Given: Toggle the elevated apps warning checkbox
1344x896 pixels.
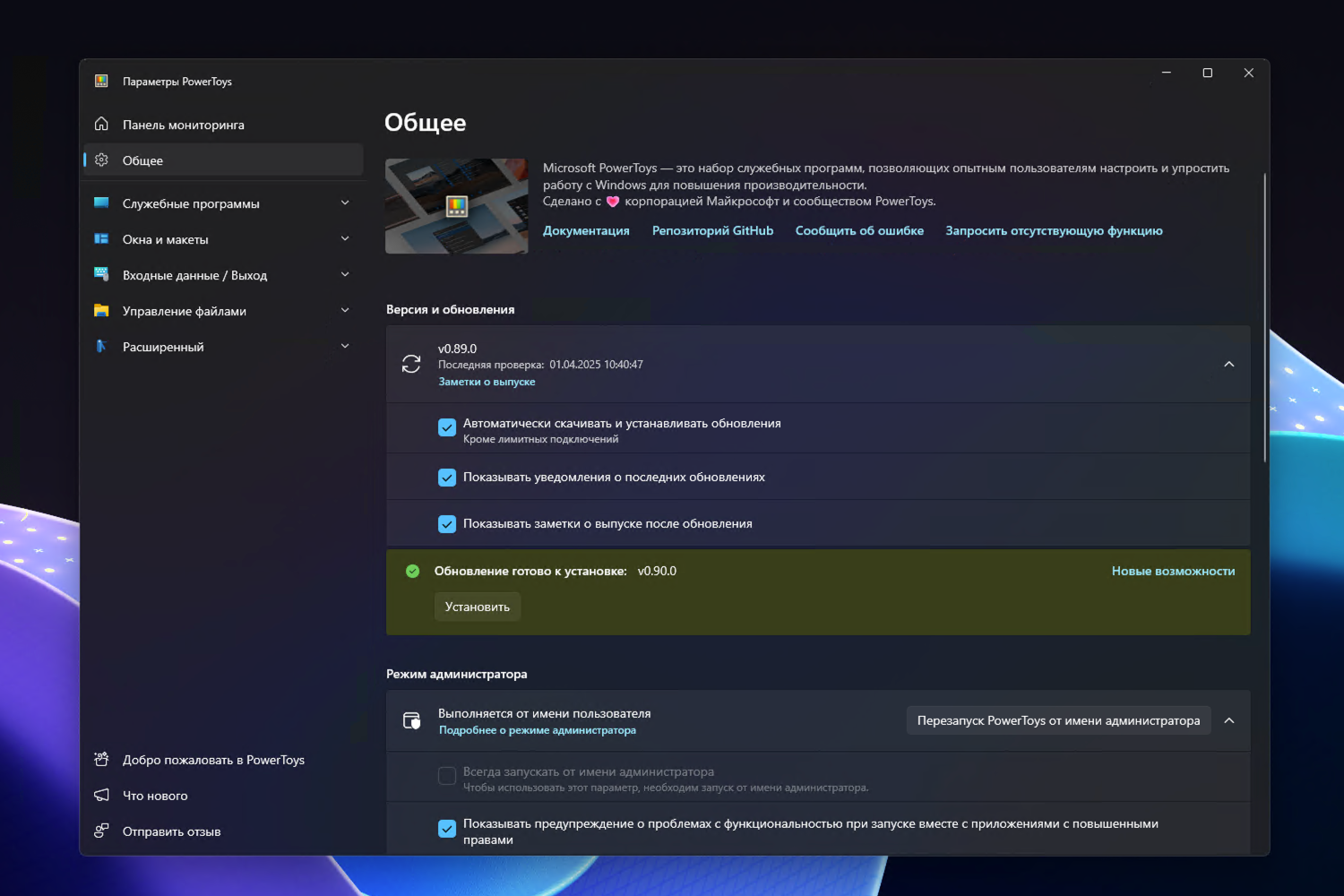Looking at the screenshot, I should [x=447, y=829].
